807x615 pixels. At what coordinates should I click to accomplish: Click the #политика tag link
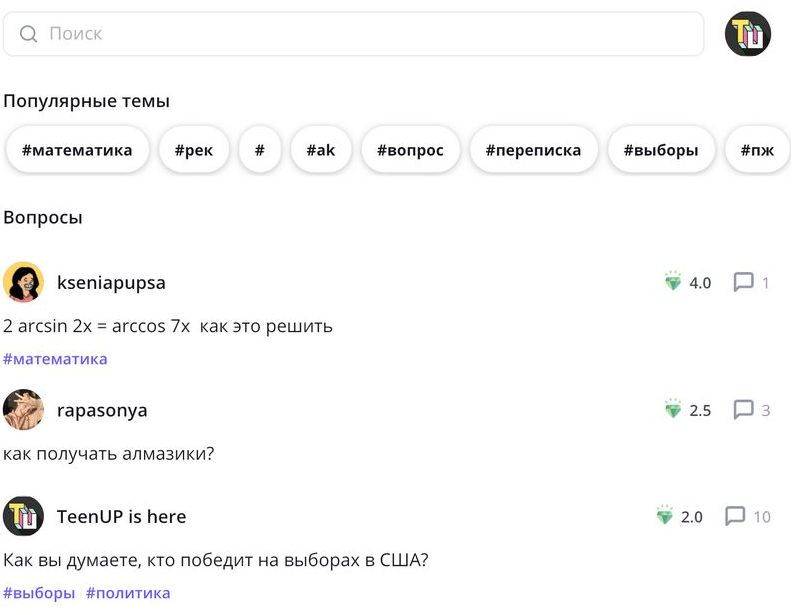coord(128,593)
